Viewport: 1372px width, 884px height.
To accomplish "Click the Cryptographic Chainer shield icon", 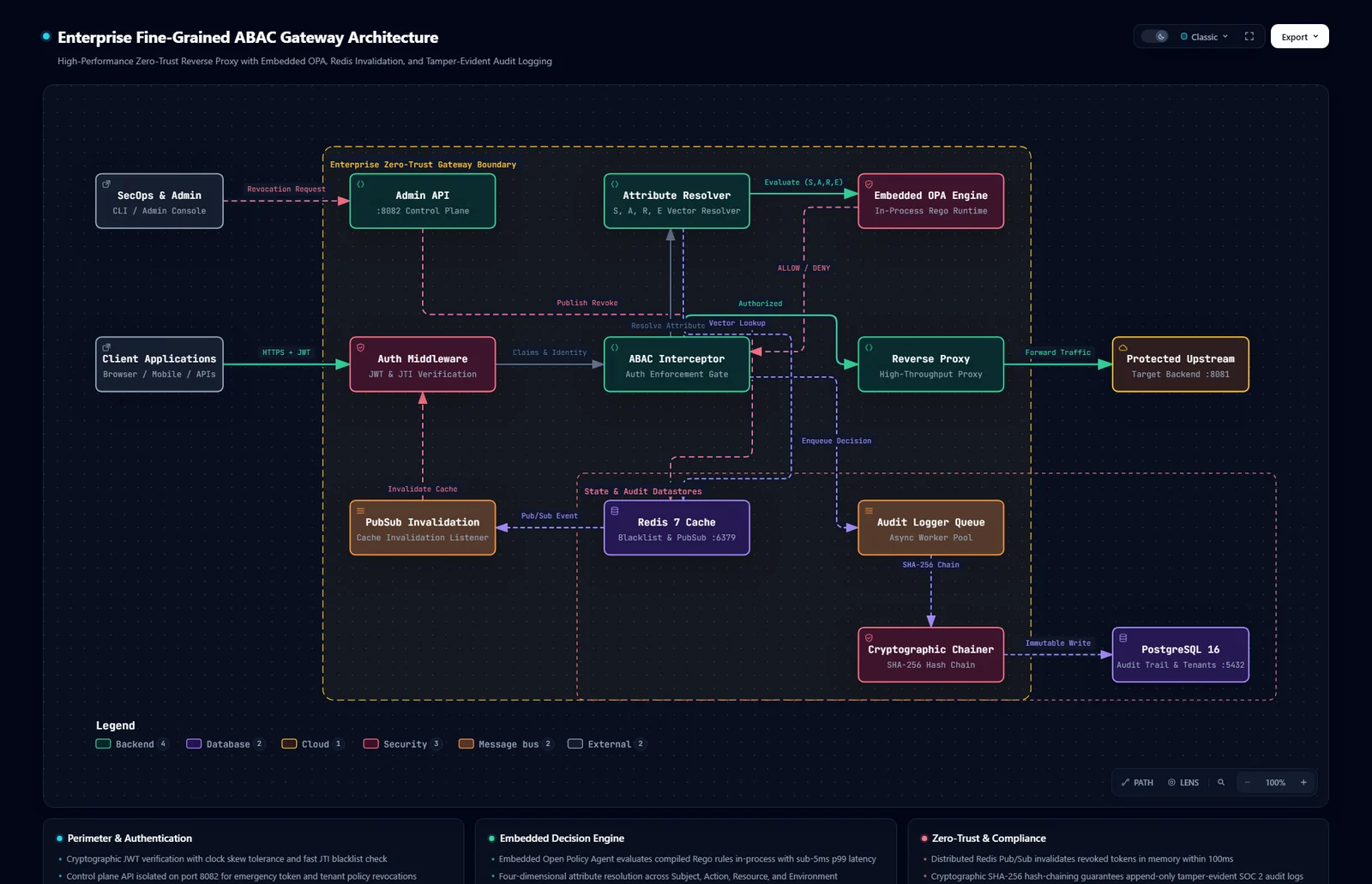I will [x=869, y=638].
